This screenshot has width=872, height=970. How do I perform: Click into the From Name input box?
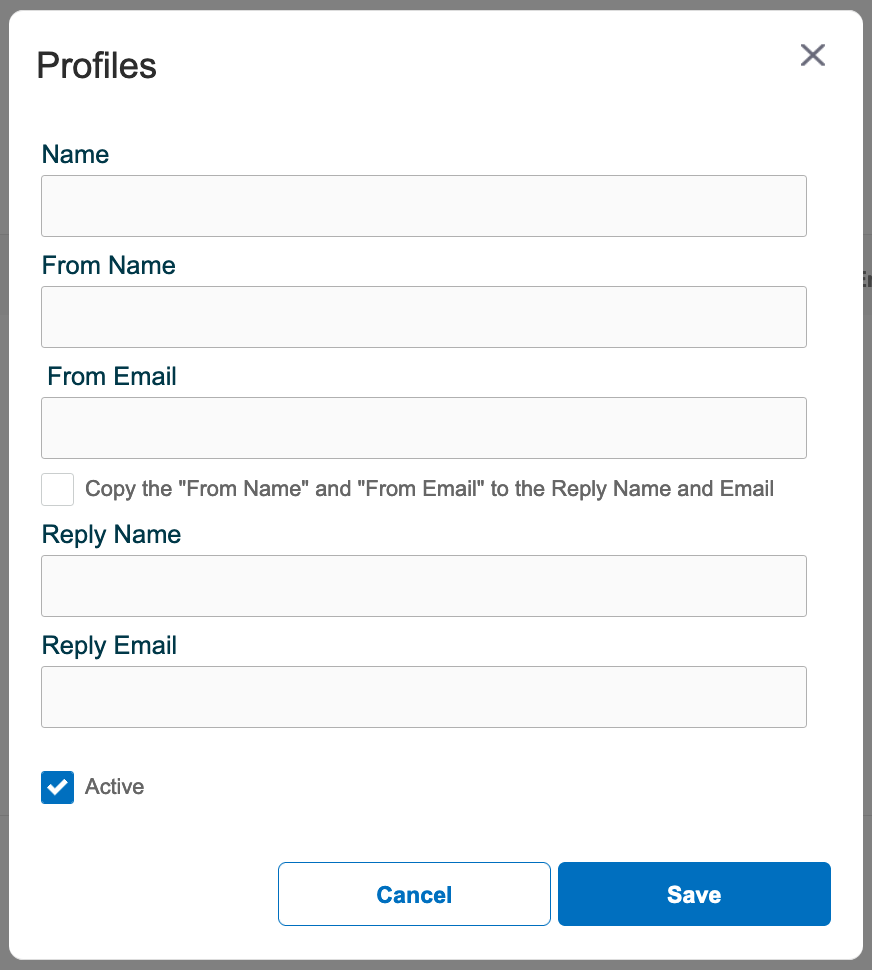(424, 317)
